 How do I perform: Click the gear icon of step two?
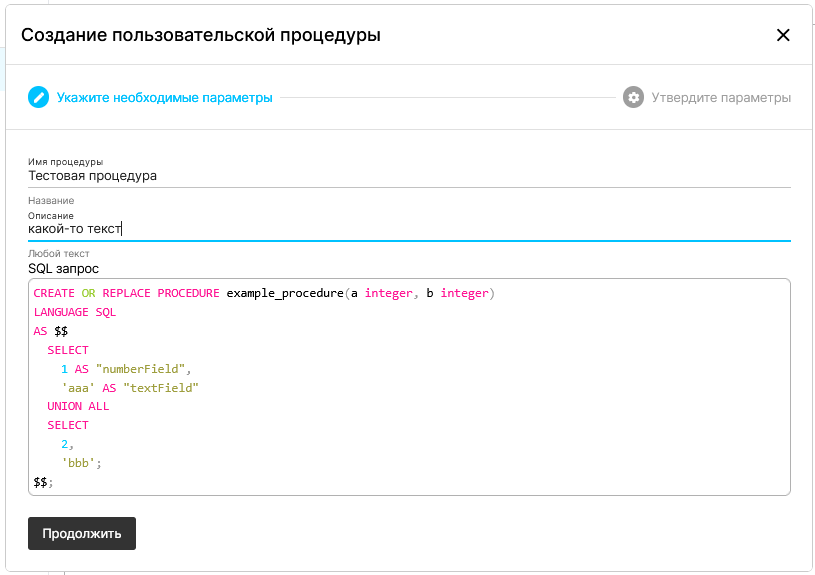(x=632, y=97)
